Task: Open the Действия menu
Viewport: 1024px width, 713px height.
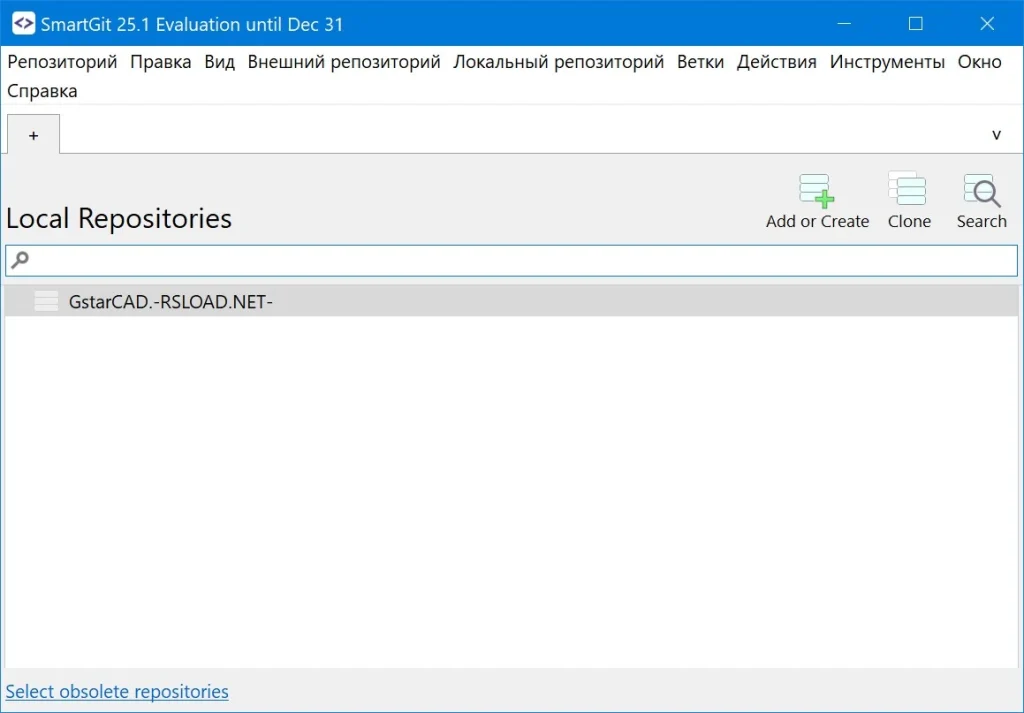Action: pyautogui.click(x=776, y=62)
